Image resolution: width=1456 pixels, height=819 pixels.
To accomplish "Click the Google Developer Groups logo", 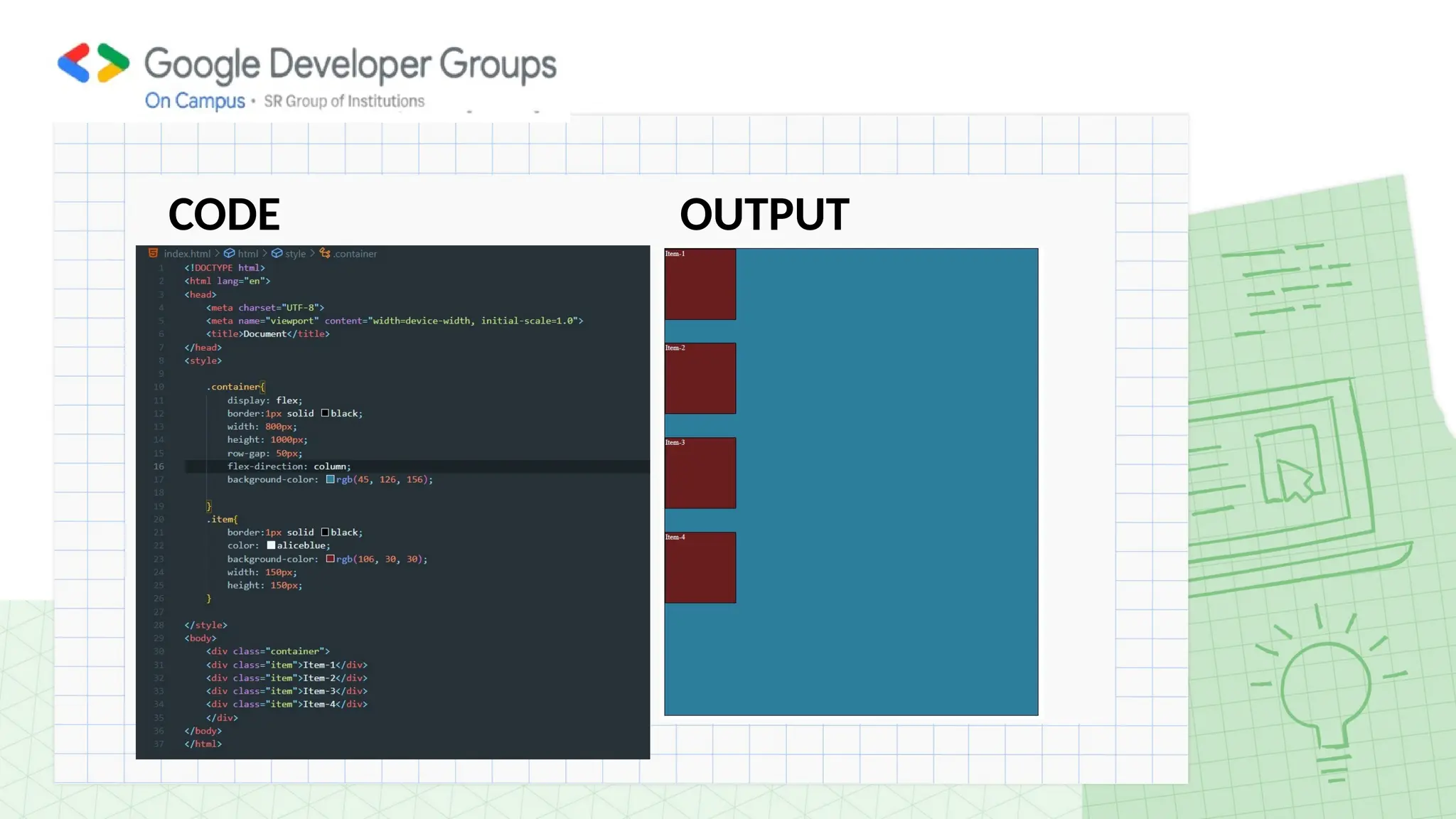I will coord(94,63).
